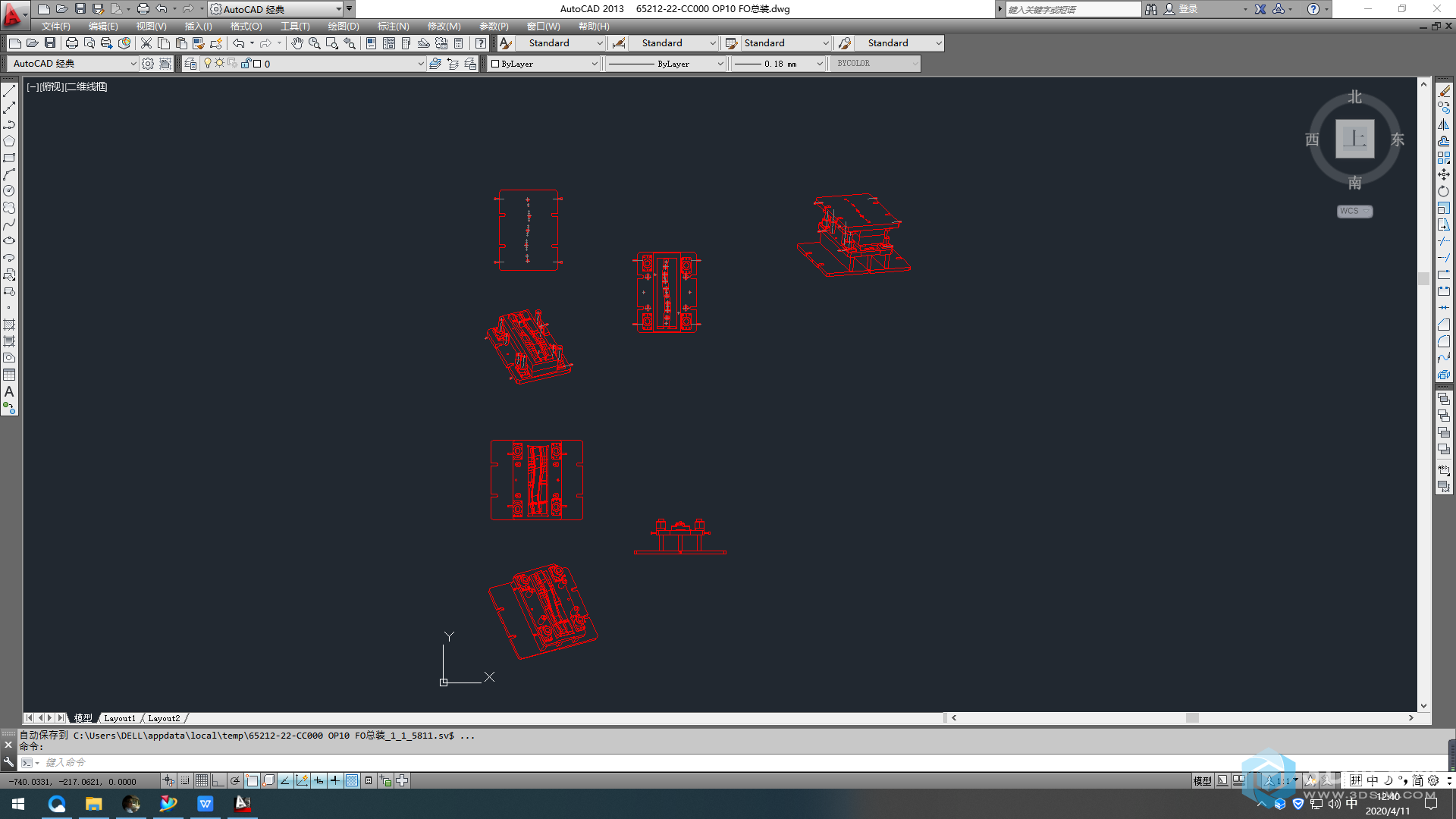Toggle Polar tracking in status bar
Image resolution: width=1456 pixels, height=819 pixels.
(x=235, y=780)
